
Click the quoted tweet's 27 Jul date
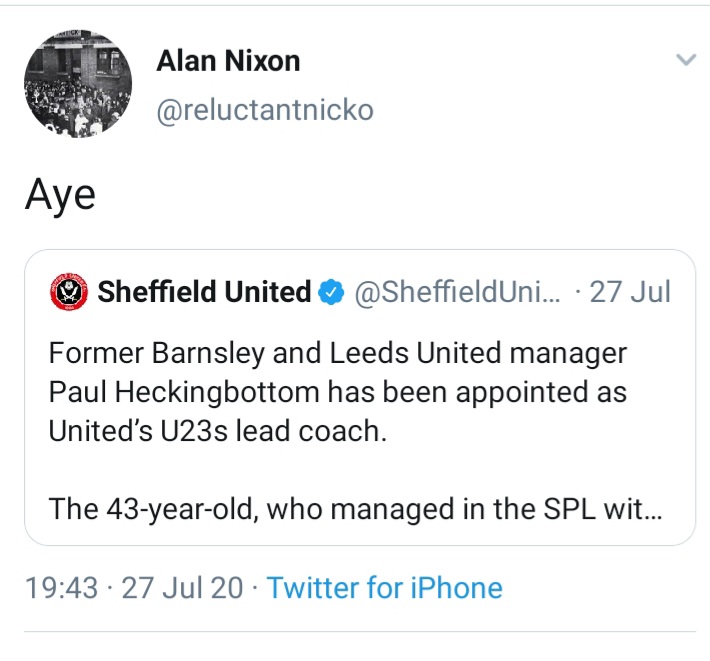click(630, 292)
